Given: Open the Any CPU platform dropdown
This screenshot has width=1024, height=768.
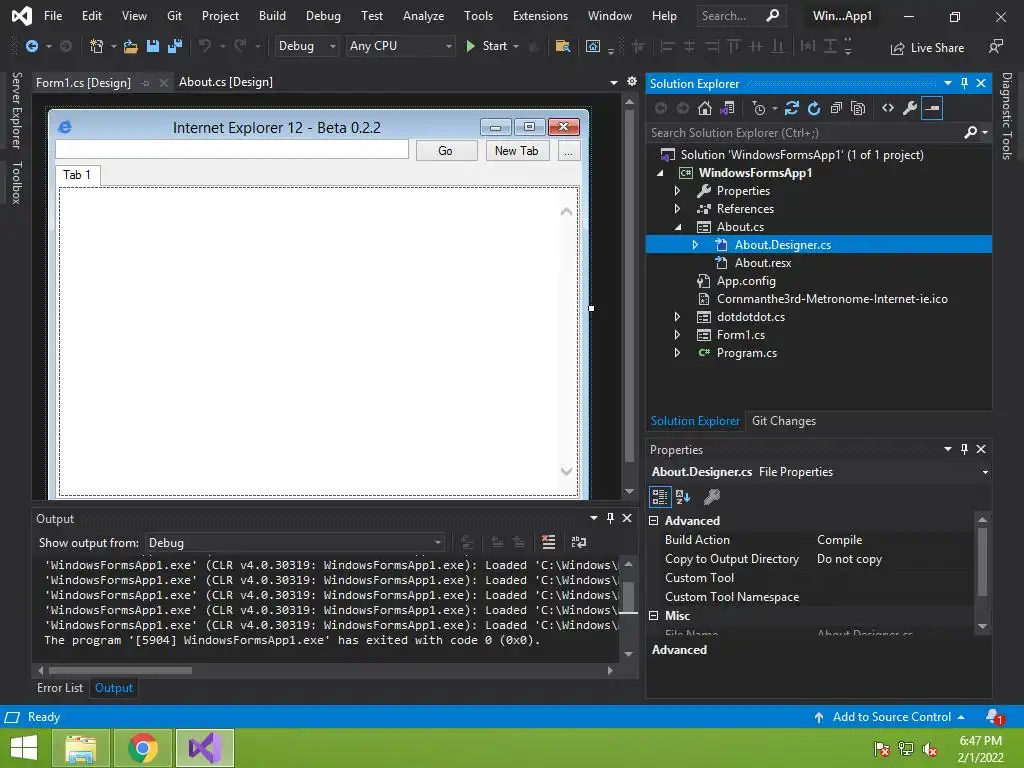Looking at the screenshot, I should pos(400,46).
